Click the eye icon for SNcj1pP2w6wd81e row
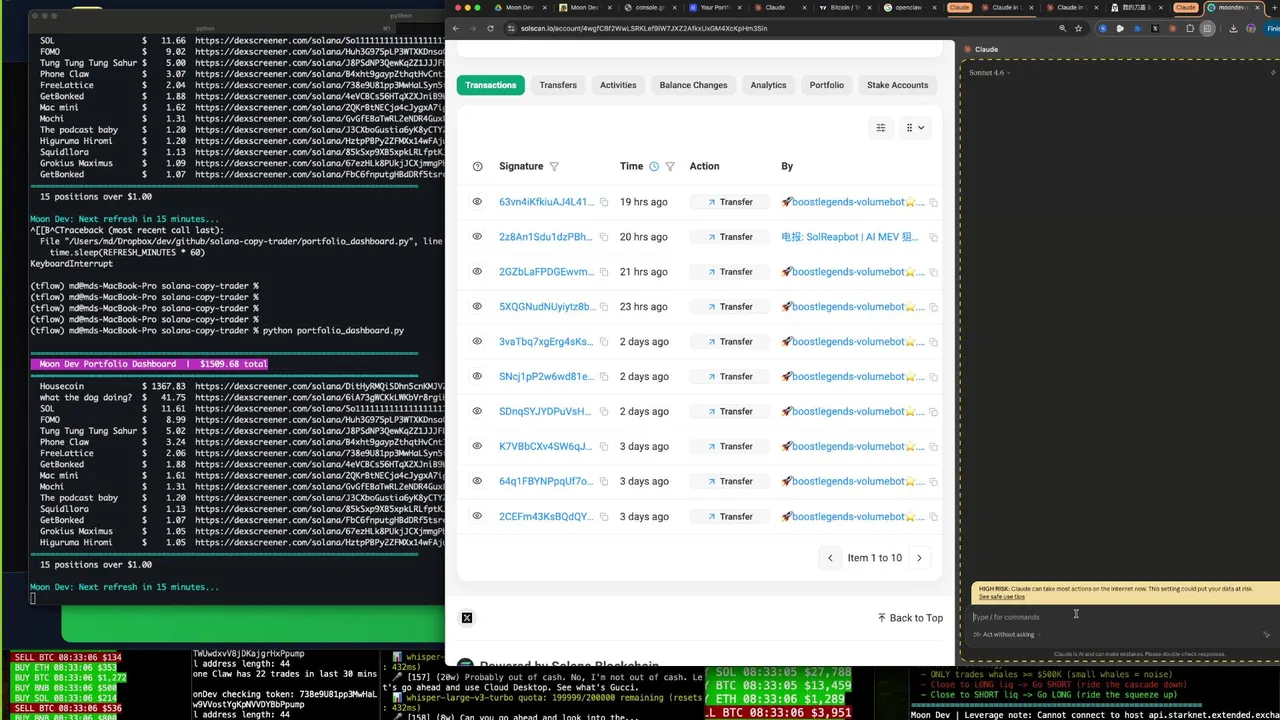This screenshot has width=1280, height=720. tap(477, 377)
